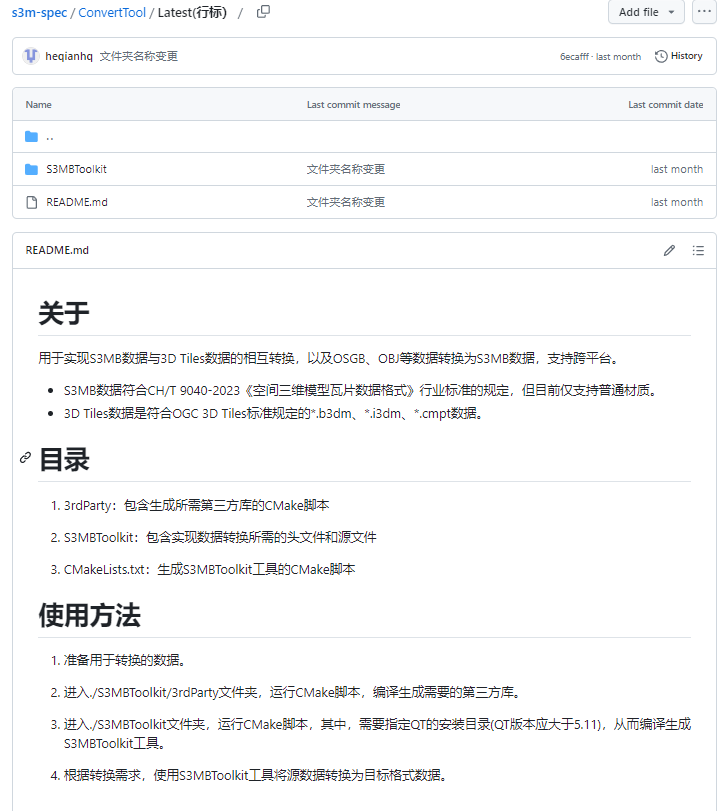Open the Add file dropdown
Image resolution: width=727 pixels, height=811 pixels.
646,11
